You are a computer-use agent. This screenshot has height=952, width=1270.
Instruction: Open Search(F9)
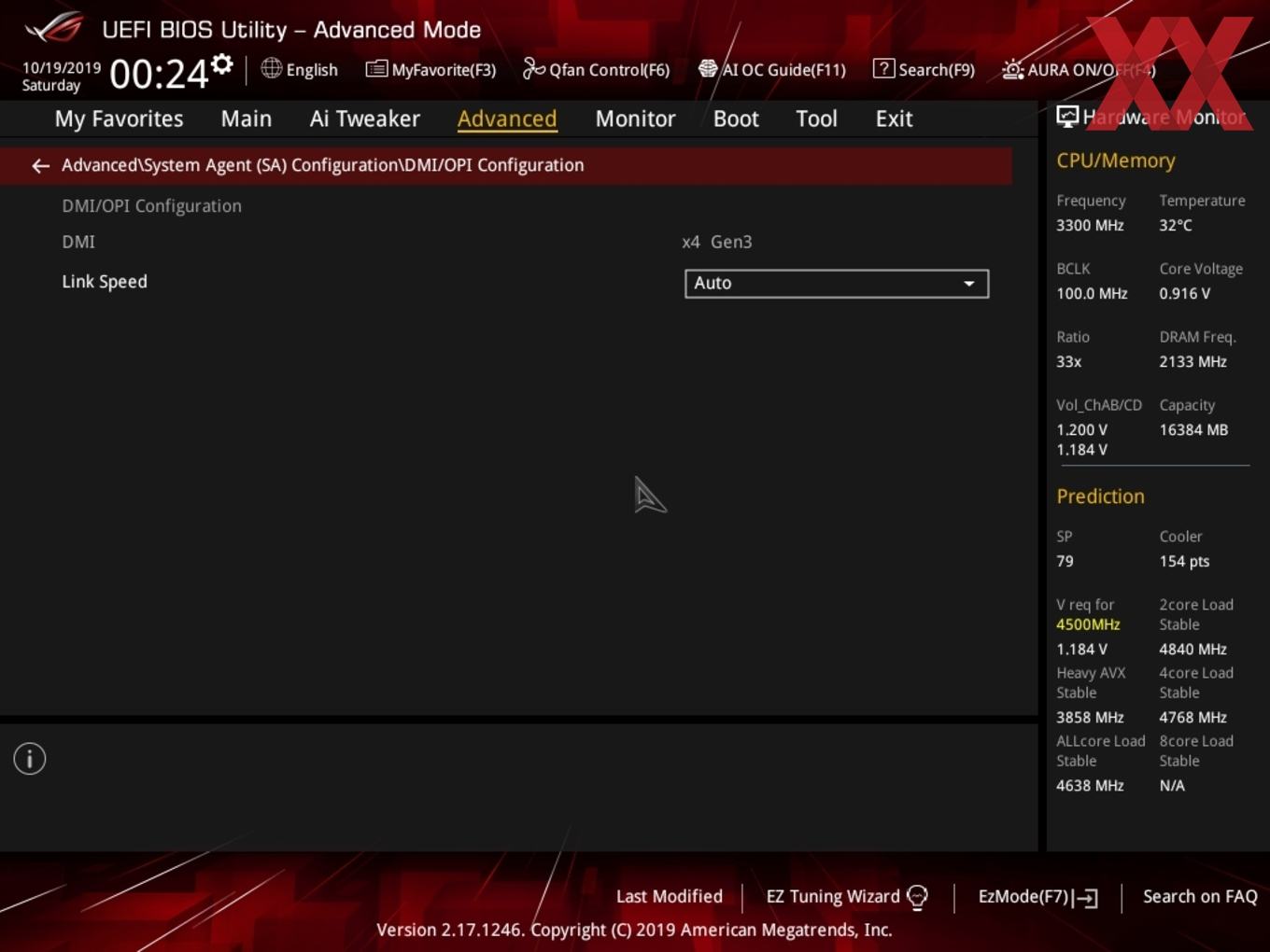924,70
